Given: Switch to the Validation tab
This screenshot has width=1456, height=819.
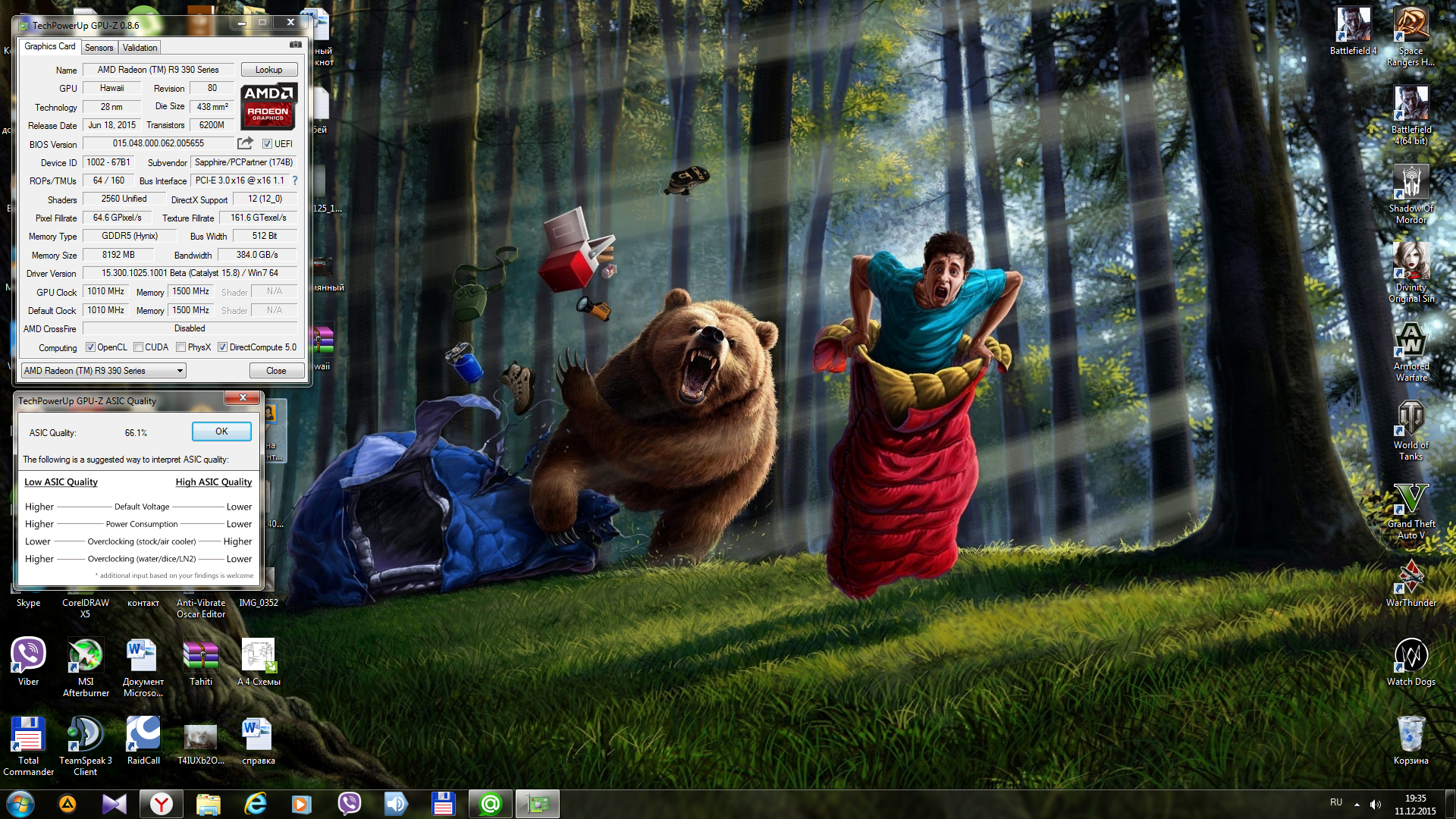Looking at the screenshot, I should click(140, 47).
